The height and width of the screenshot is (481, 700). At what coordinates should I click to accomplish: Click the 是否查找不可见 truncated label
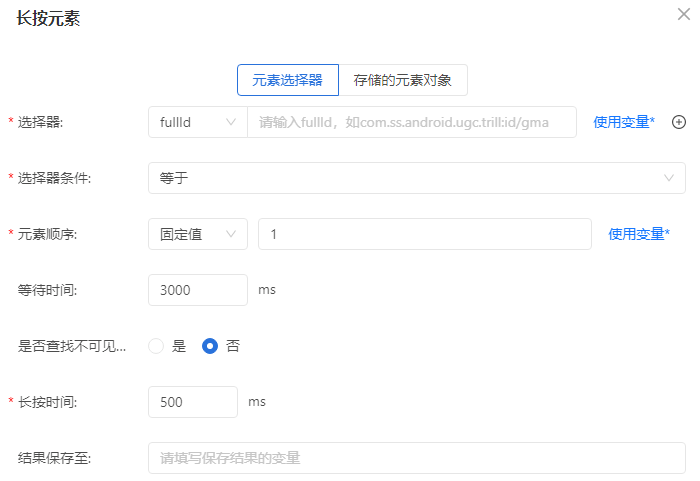click(x=72, y=346)
